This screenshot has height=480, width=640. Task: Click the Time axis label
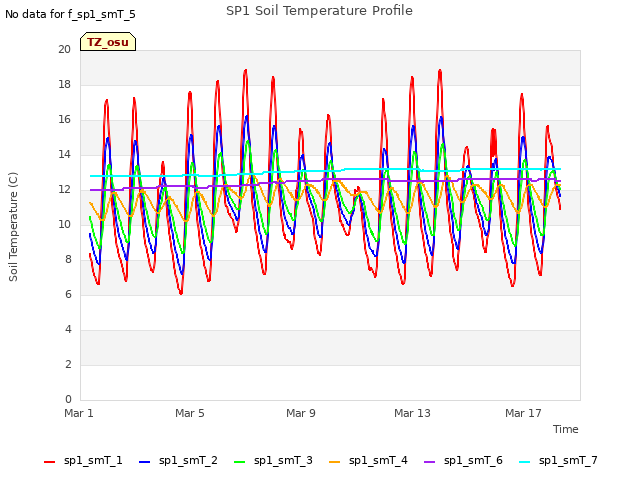[x=565, y=429]
